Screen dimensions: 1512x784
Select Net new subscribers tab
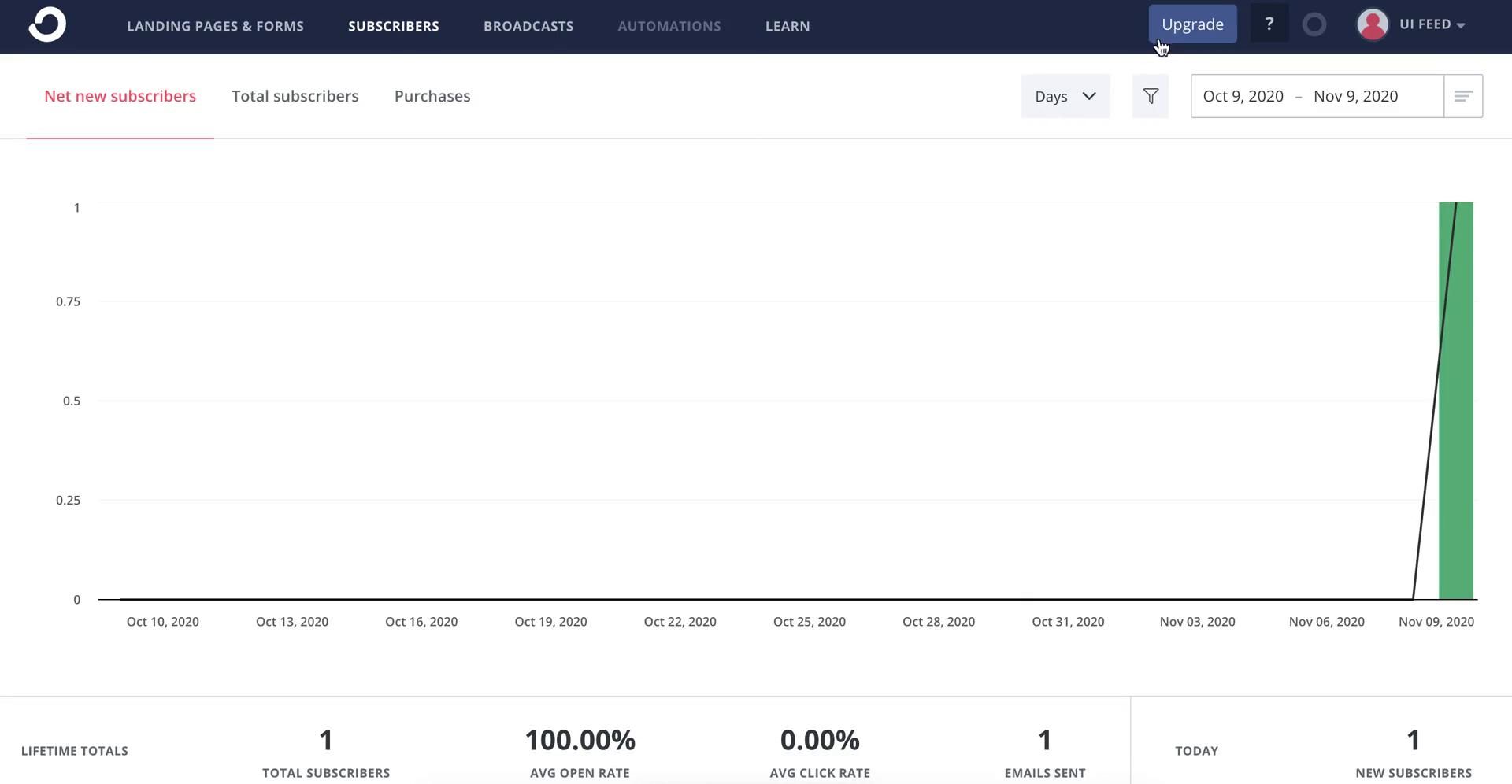(120, 96)
